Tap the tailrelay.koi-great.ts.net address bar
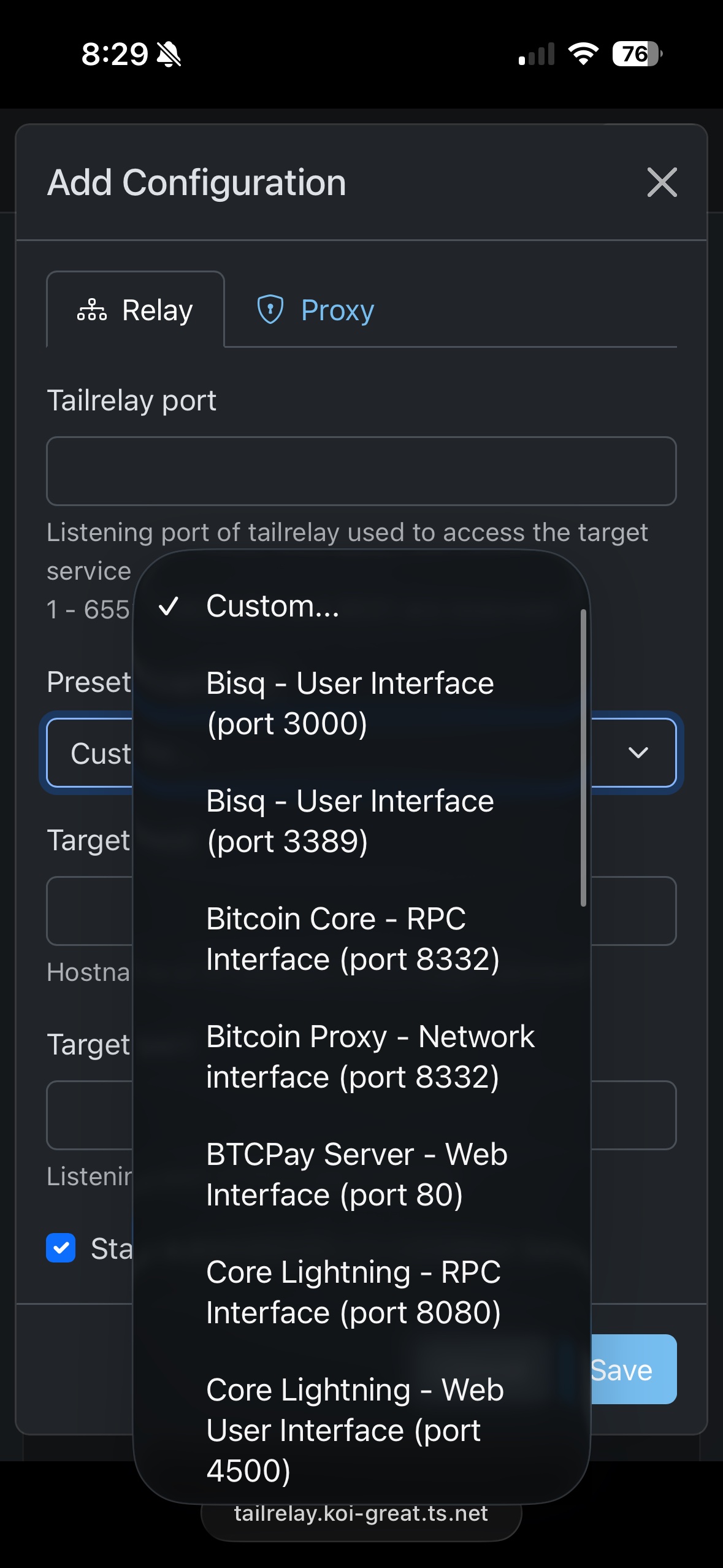This screenshot has height=1568, width=723. 361,1514
